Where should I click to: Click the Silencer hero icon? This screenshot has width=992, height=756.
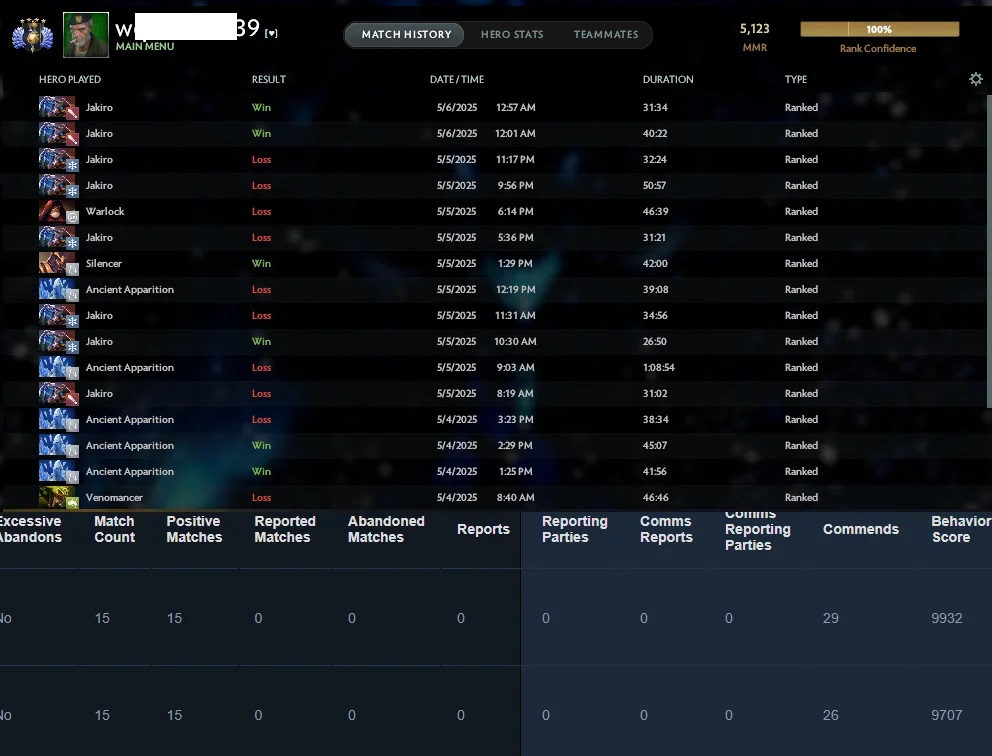pos(58,263)
